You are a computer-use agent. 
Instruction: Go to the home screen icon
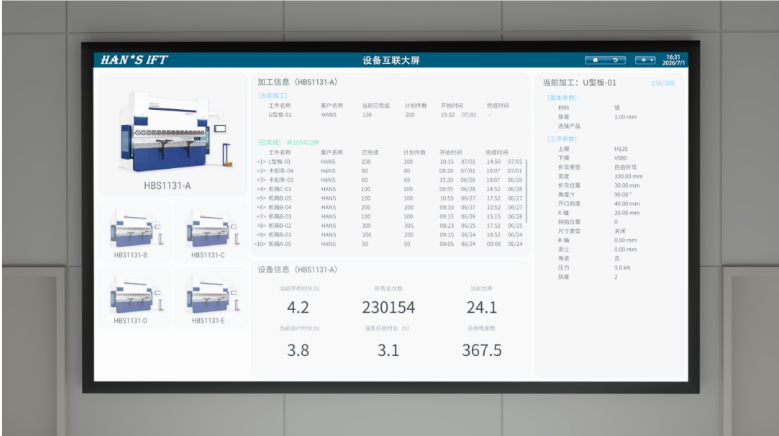point(595,60)
